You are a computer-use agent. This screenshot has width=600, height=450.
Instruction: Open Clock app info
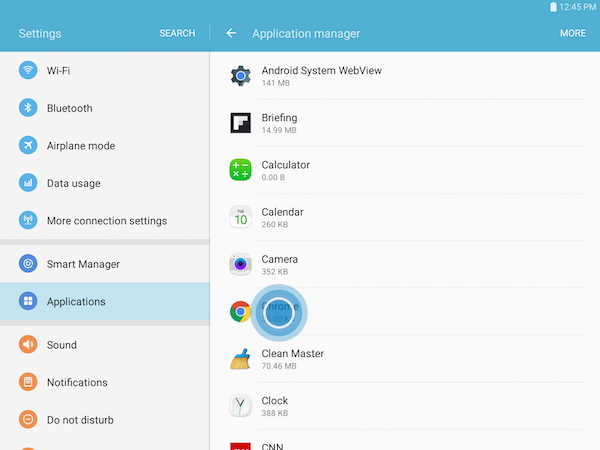[405, 406]
